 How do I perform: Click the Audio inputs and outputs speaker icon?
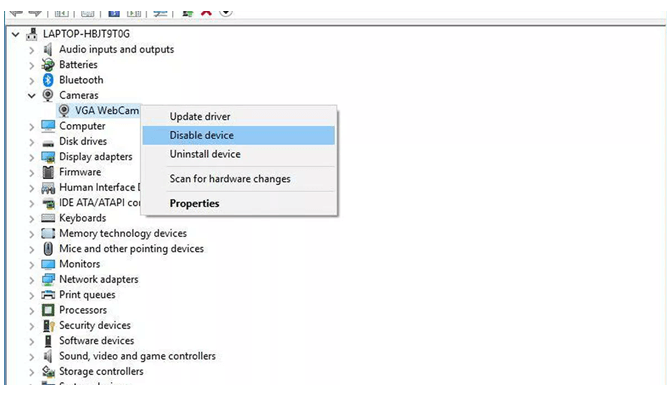click(x=48, y=49)
